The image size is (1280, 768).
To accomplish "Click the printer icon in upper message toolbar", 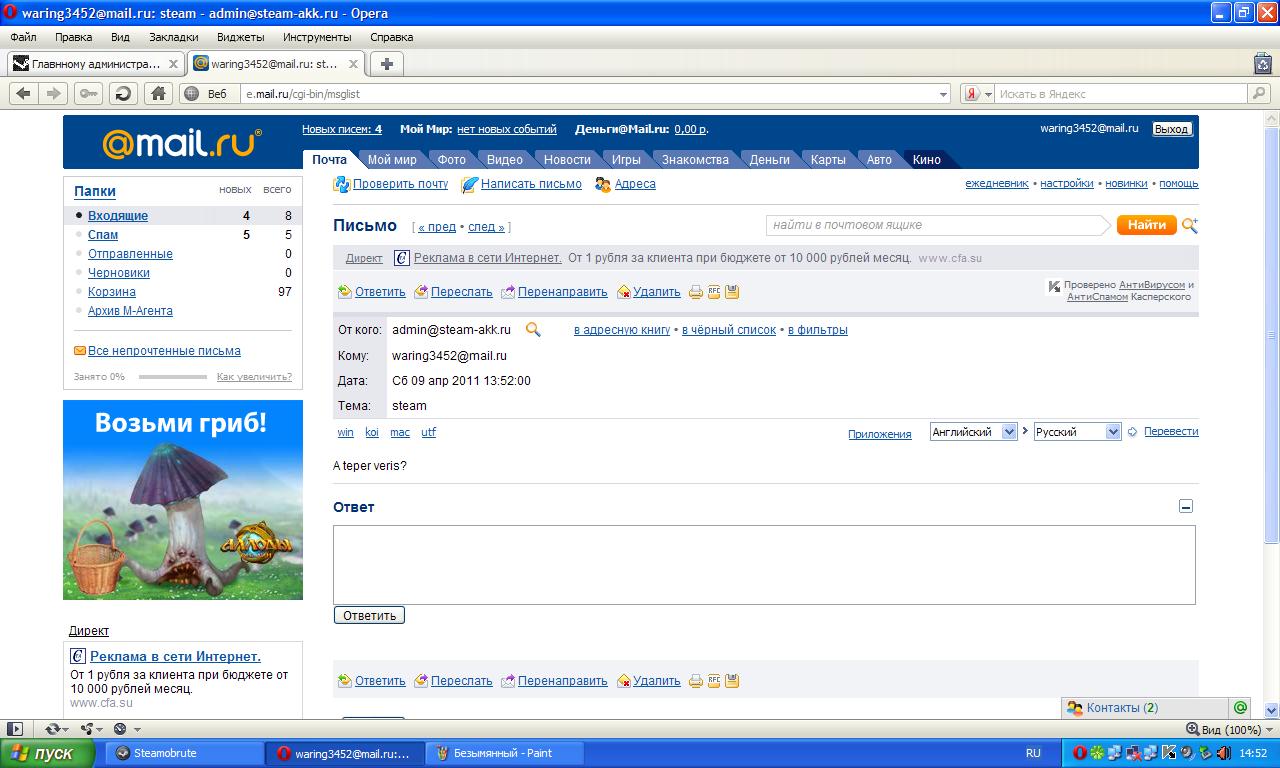I will tap(696, 292).
